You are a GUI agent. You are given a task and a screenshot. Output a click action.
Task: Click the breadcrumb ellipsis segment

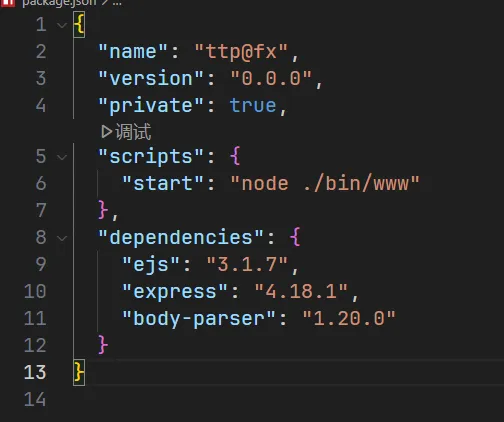117,3
